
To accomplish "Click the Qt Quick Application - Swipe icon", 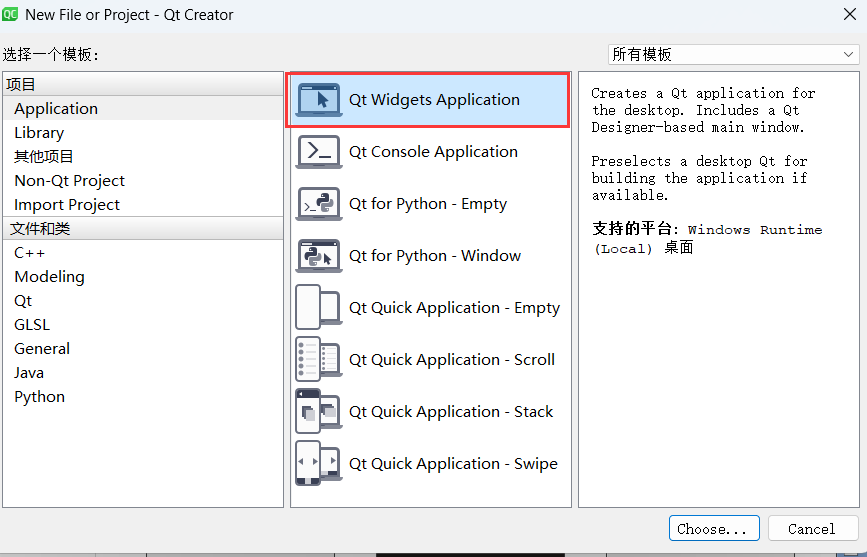I will tap(318, 464).
